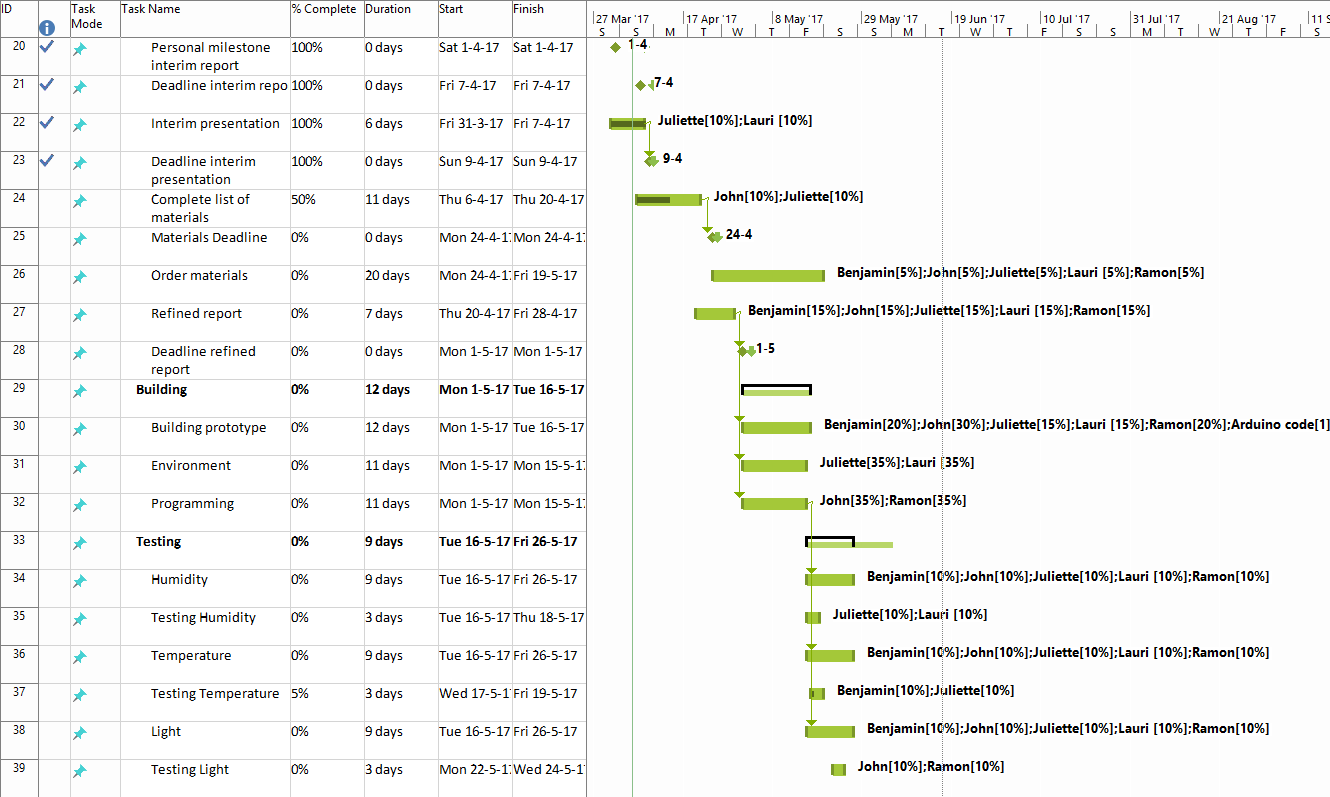Click the 24-4 Materials Deadline milestone marker
The width and height of the screenshot is (1330, 797).
click(714, 237)
